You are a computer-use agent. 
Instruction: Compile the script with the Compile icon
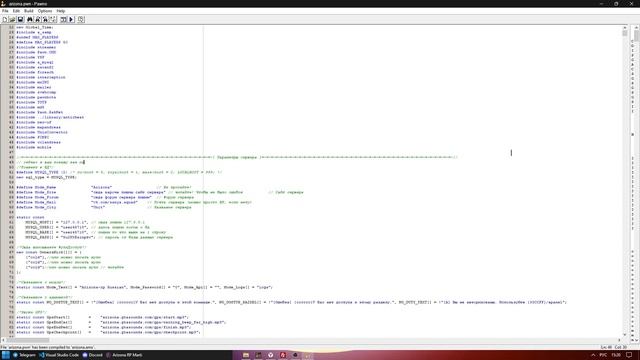[x=63, y=19]
